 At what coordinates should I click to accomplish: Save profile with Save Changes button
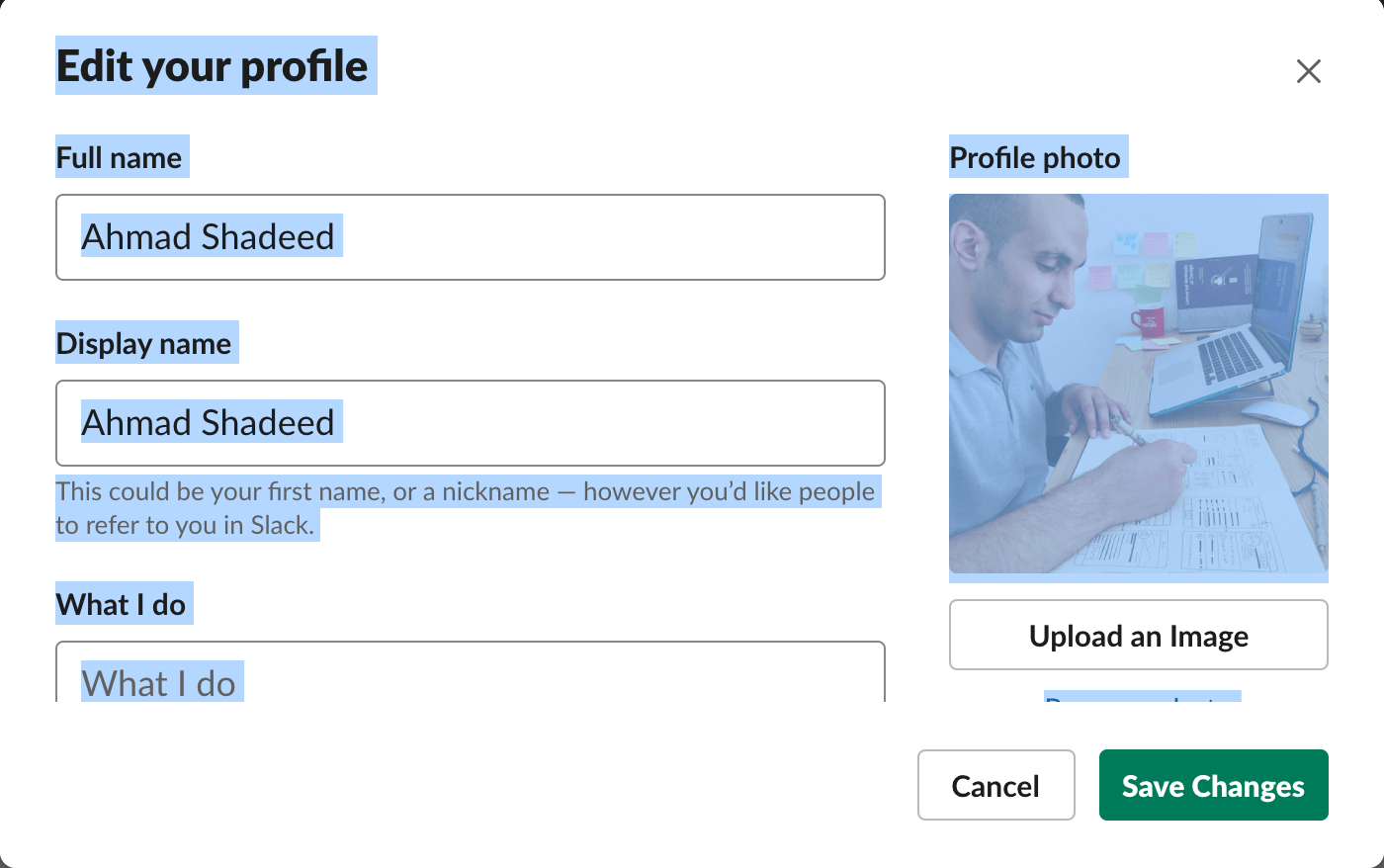tap(1213, 785)
